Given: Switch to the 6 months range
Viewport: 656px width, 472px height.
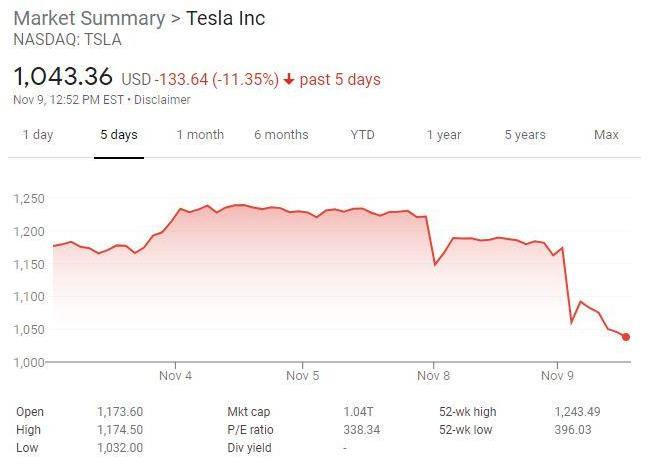Looking at the screenshot, I should (x=281, y=135).
